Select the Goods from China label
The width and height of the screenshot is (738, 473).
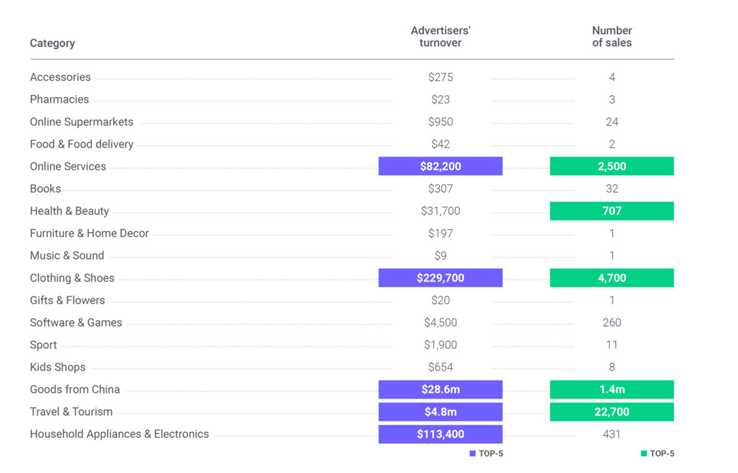tap(75, 390)
